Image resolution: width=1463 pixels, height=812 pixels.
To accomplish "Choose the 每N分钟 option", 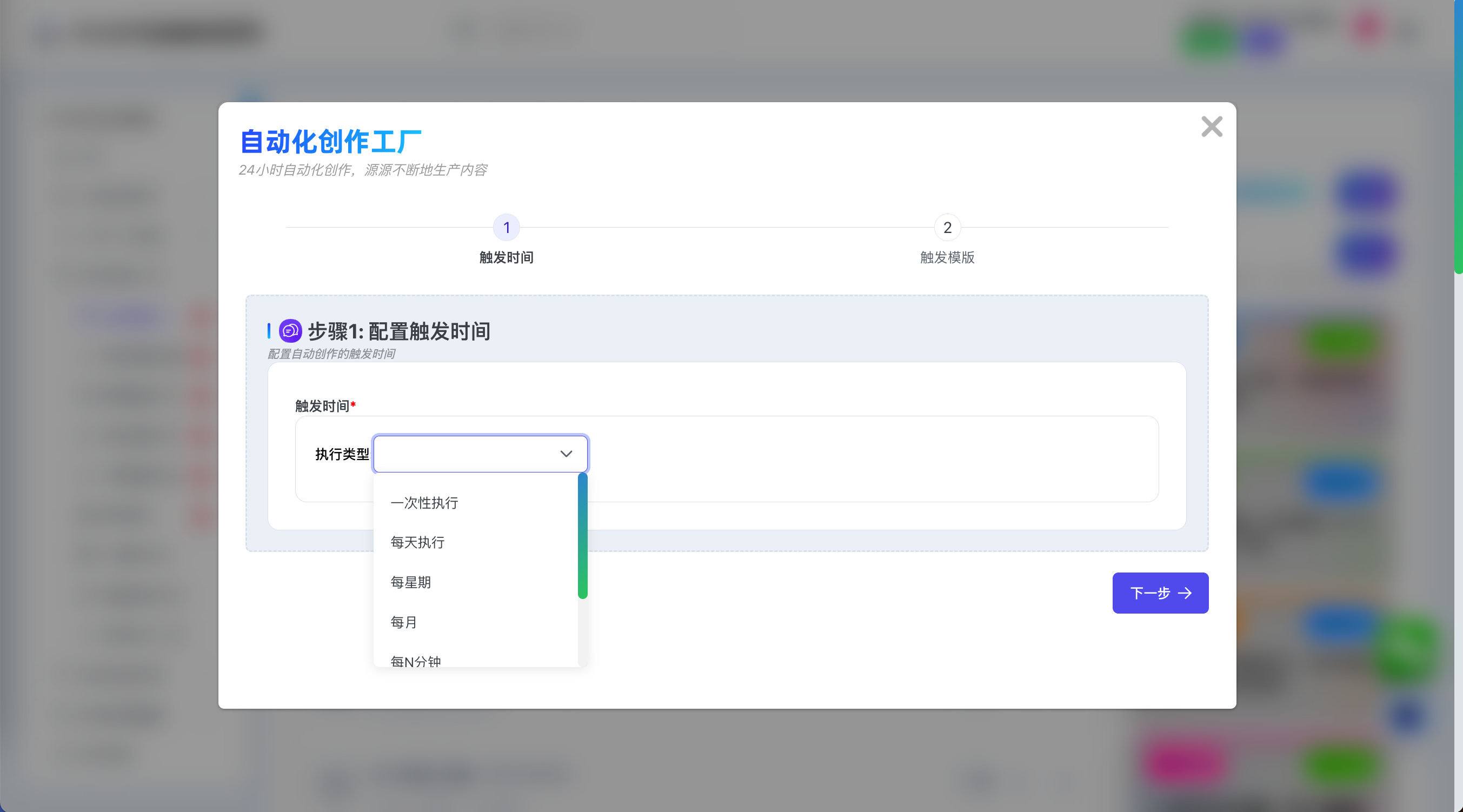I will click(x=416, y=661).
